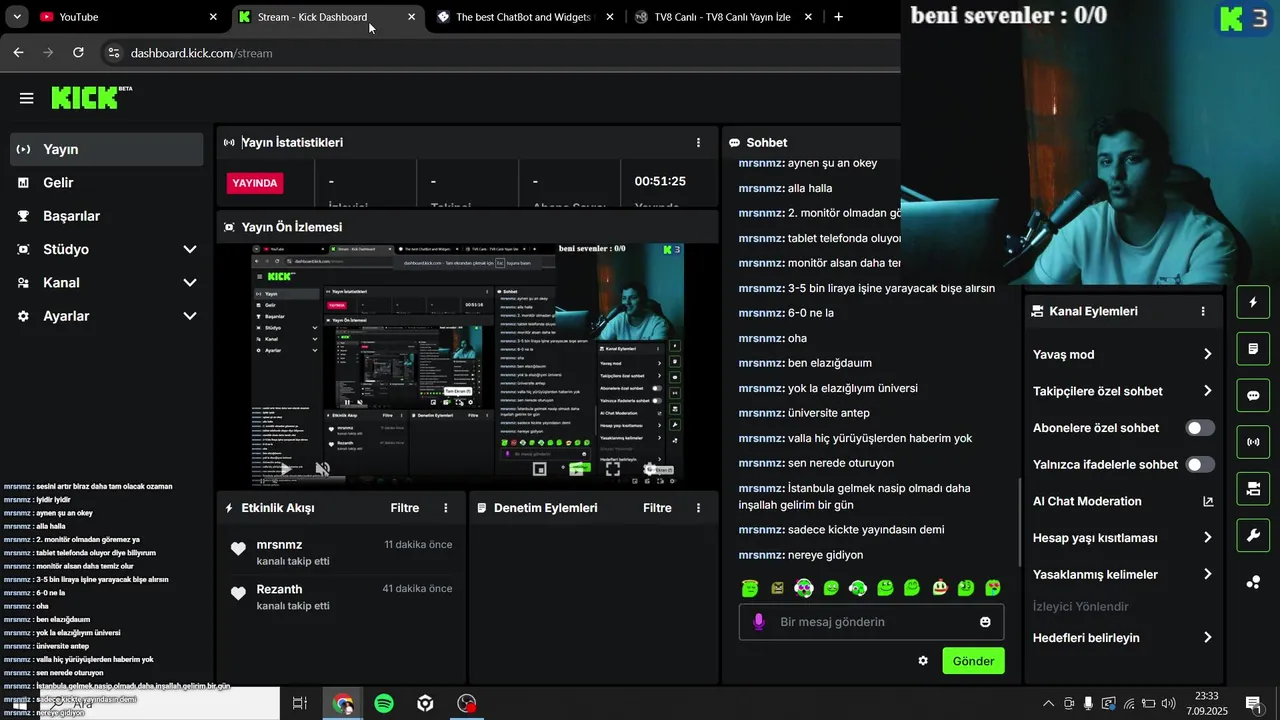Toggle Abonelere özel sohbet switch
The width and height of the screenshot is (1280, 720).
pyautogui.click(x=1200, y=428)
